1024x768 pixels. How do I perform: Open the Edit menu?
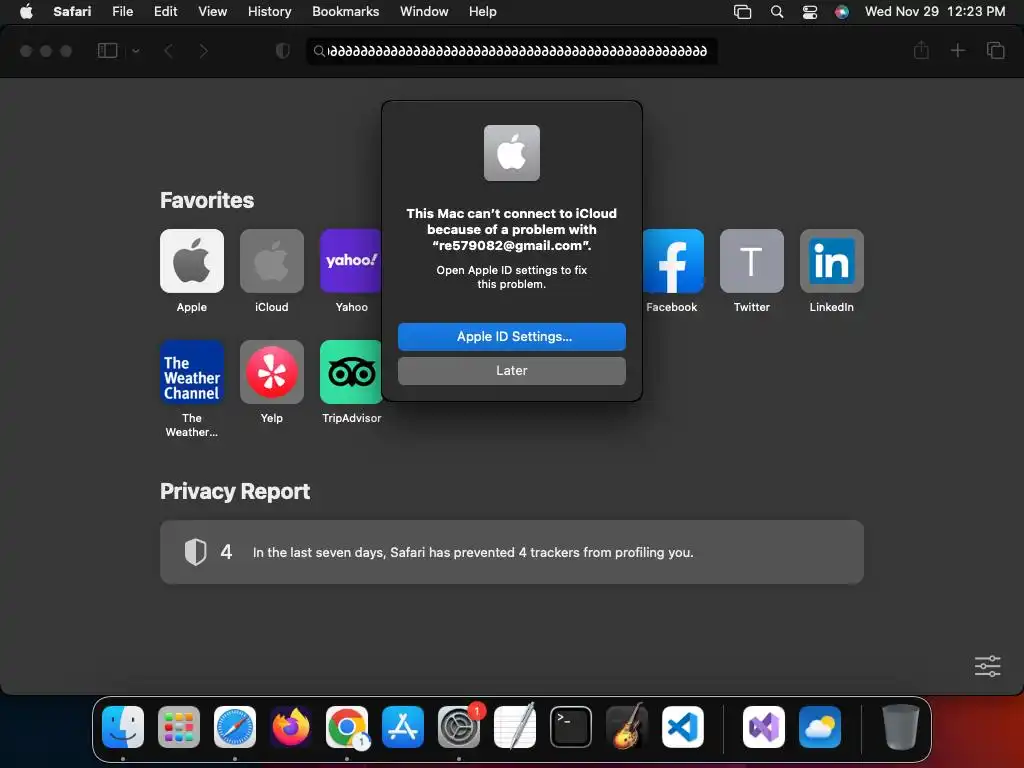point(165,11)
